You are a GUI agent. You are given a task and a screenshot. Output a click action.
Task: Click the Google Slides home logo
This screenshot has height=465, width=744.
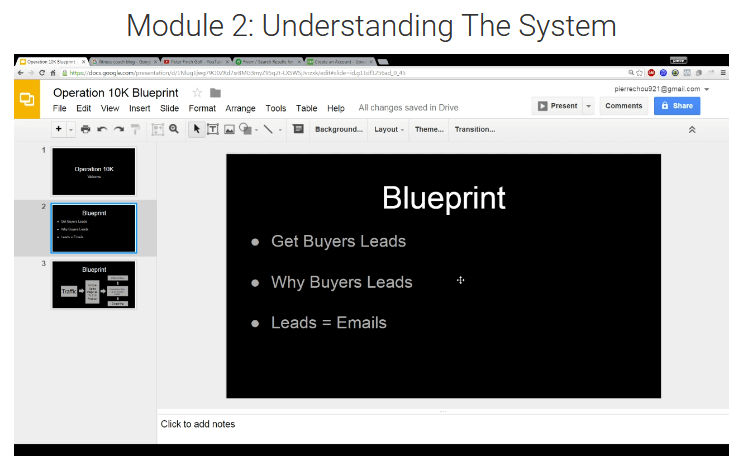click(x=27, y=99)
